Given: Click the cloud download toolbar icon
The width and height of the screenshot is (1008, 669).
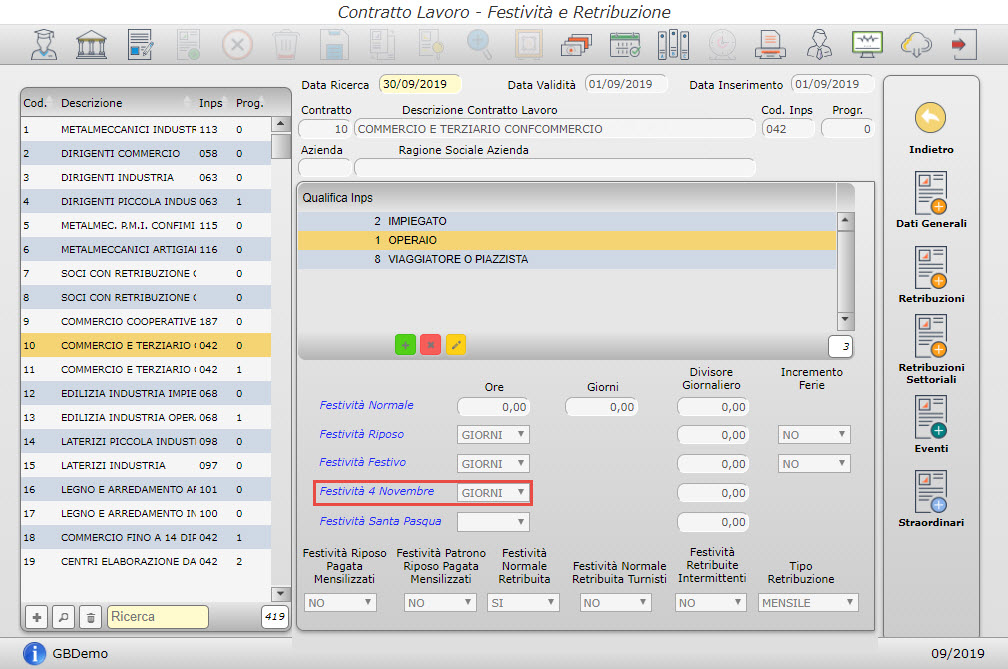Looking at the screenshot, I should click(x=916, y=45).
